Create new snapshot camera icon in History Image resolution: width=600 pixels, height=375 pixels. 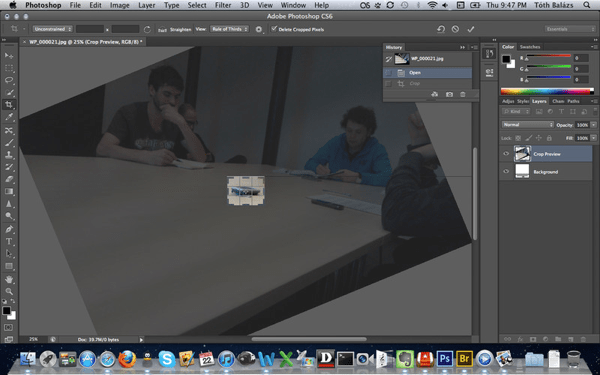(449, 94)
